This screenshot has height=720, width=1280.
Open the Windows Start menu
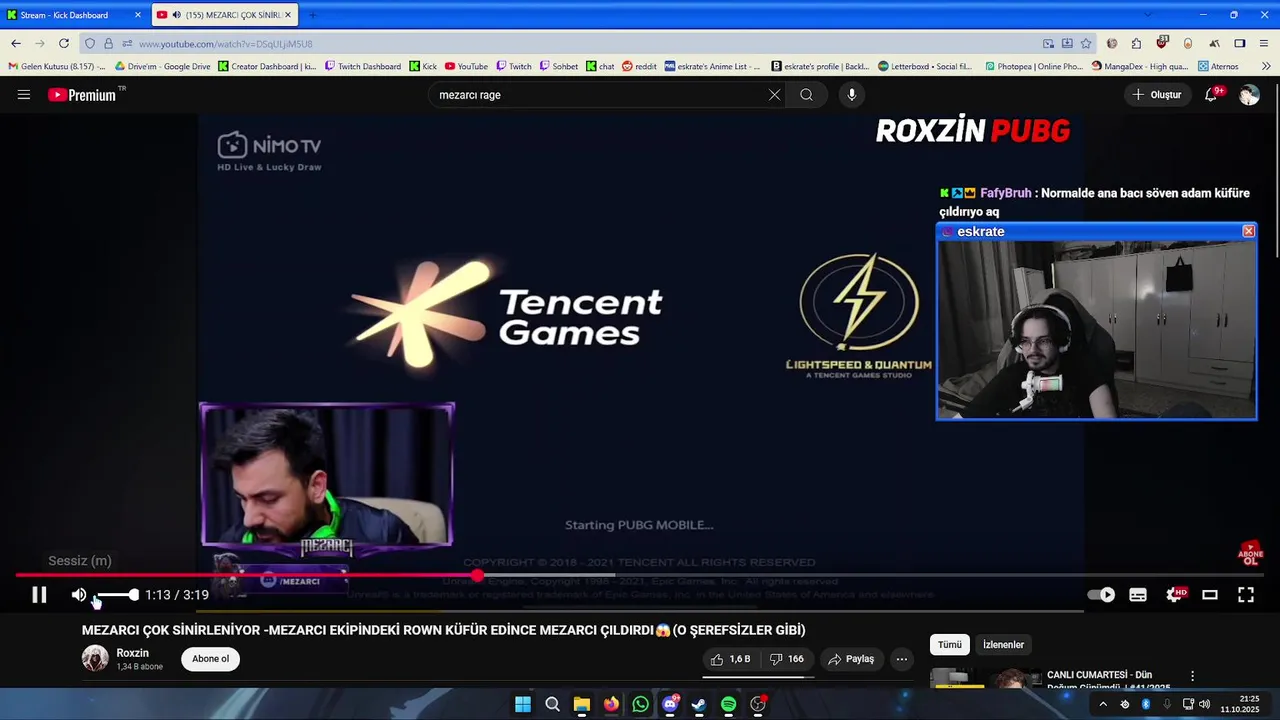tap(523, 705)
